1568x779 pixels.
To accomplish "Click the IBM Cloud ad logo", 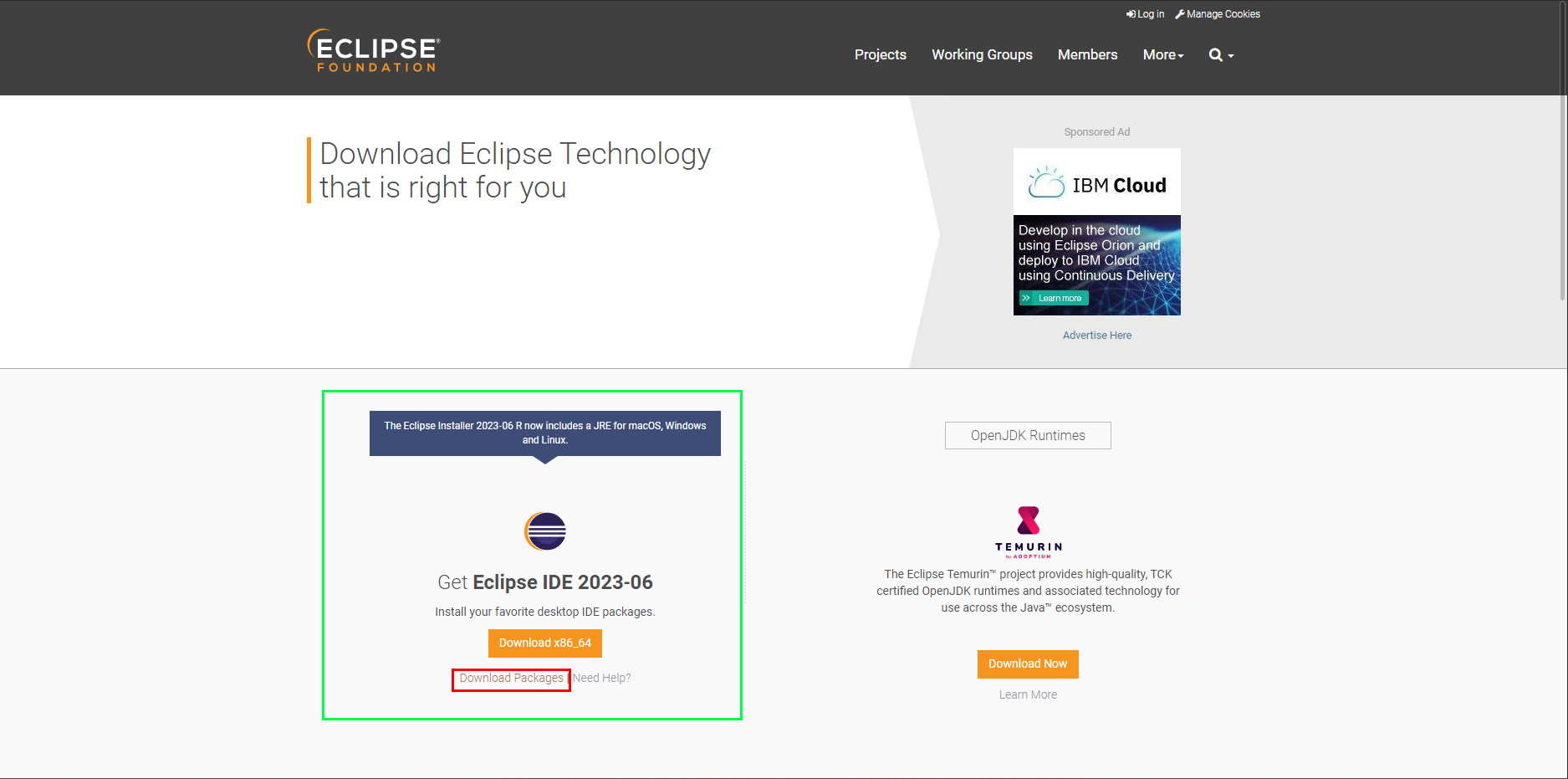I will (1097, 182).
